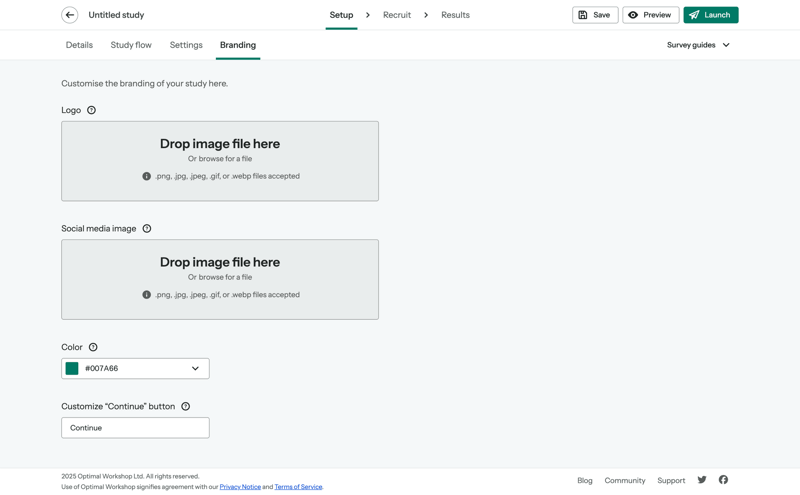The width and height of the screenshot is (800, 495).
Task: Switch to the Details tab
Action: point(79,45)
